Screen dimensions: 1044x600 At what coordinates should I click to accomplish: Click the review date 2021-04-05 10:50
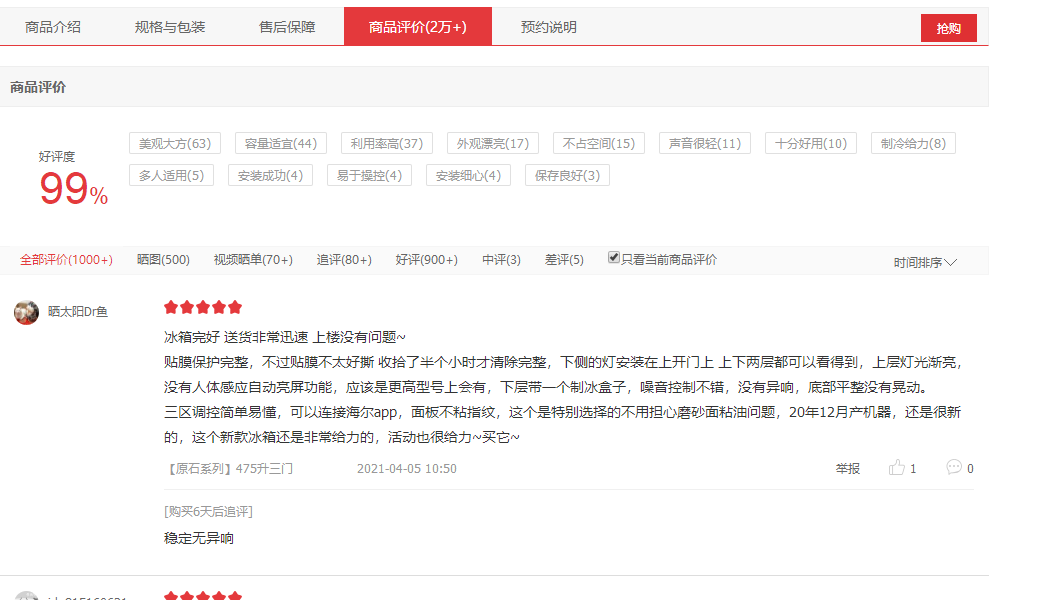[x=407, y=469]
